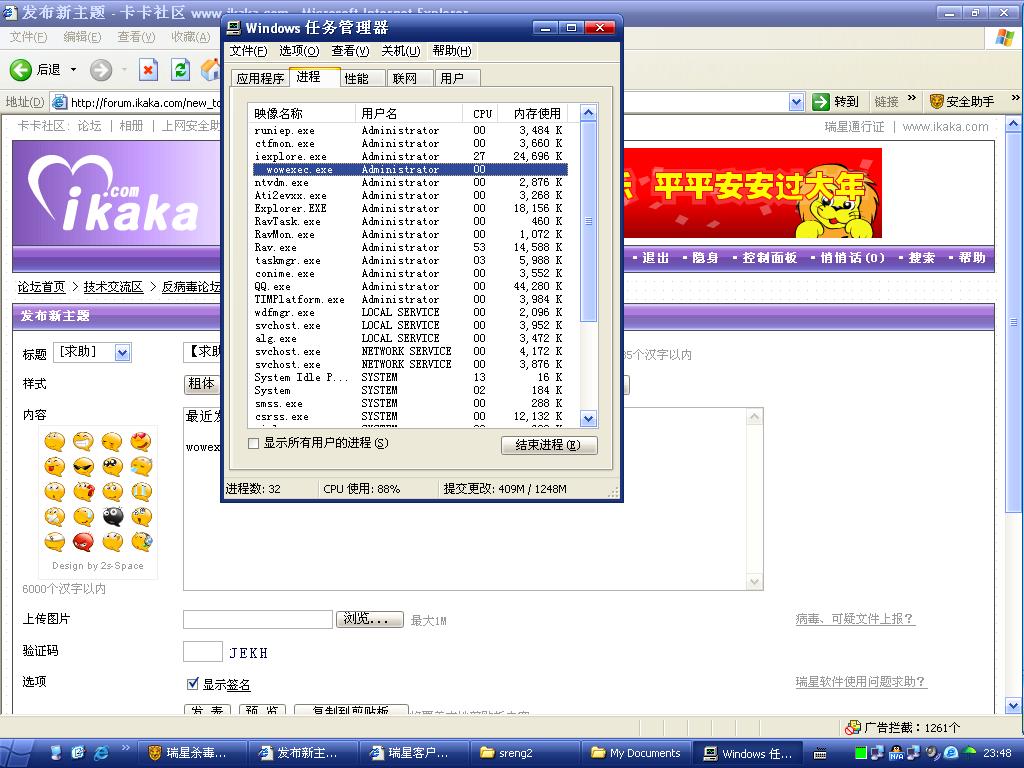
Task: Click the 广告拦截 status bar icon
Action: [x=853, y=727]
